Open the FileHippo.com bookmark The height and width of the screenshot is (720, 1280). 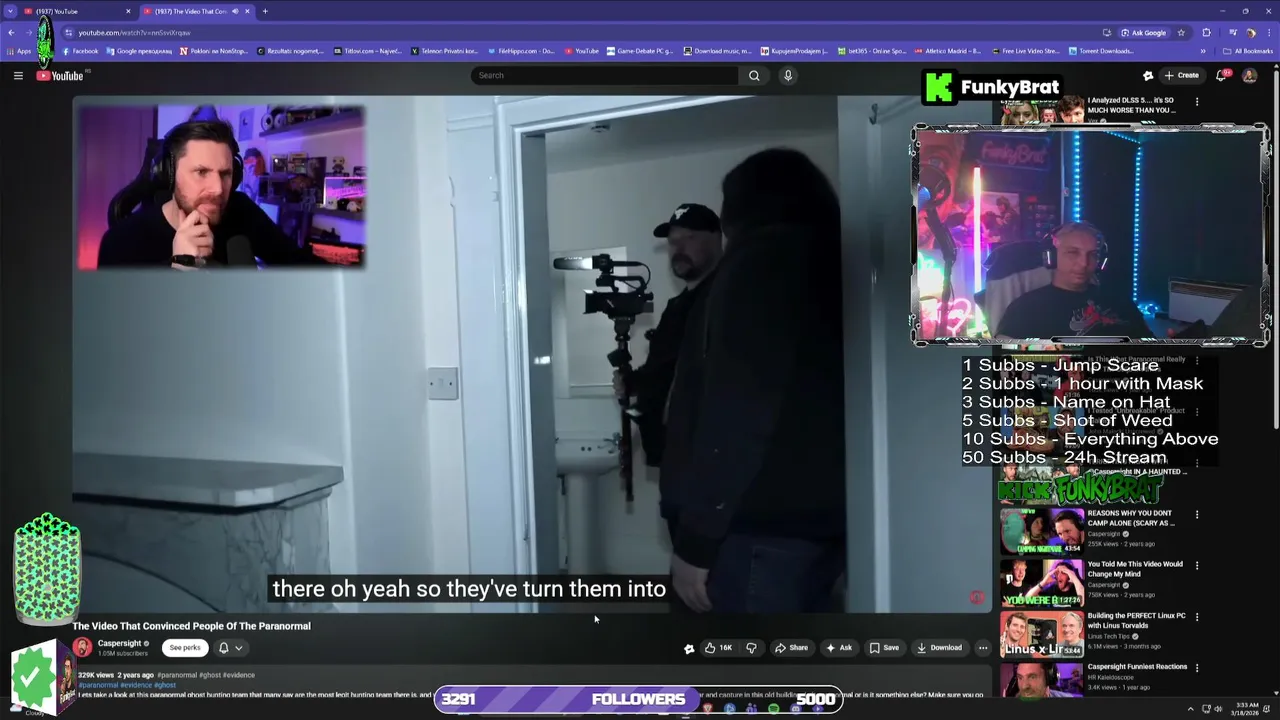coord(520,51)
